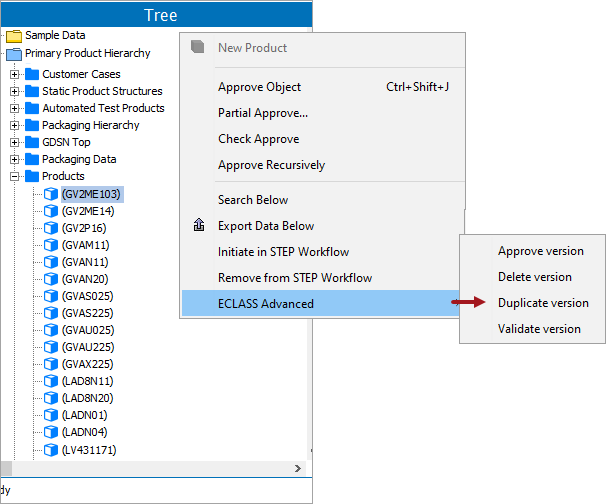Click the cube icon of product (GV2ME103)
The height and width of the screenshot is (504, 606).
pos(51,194)
